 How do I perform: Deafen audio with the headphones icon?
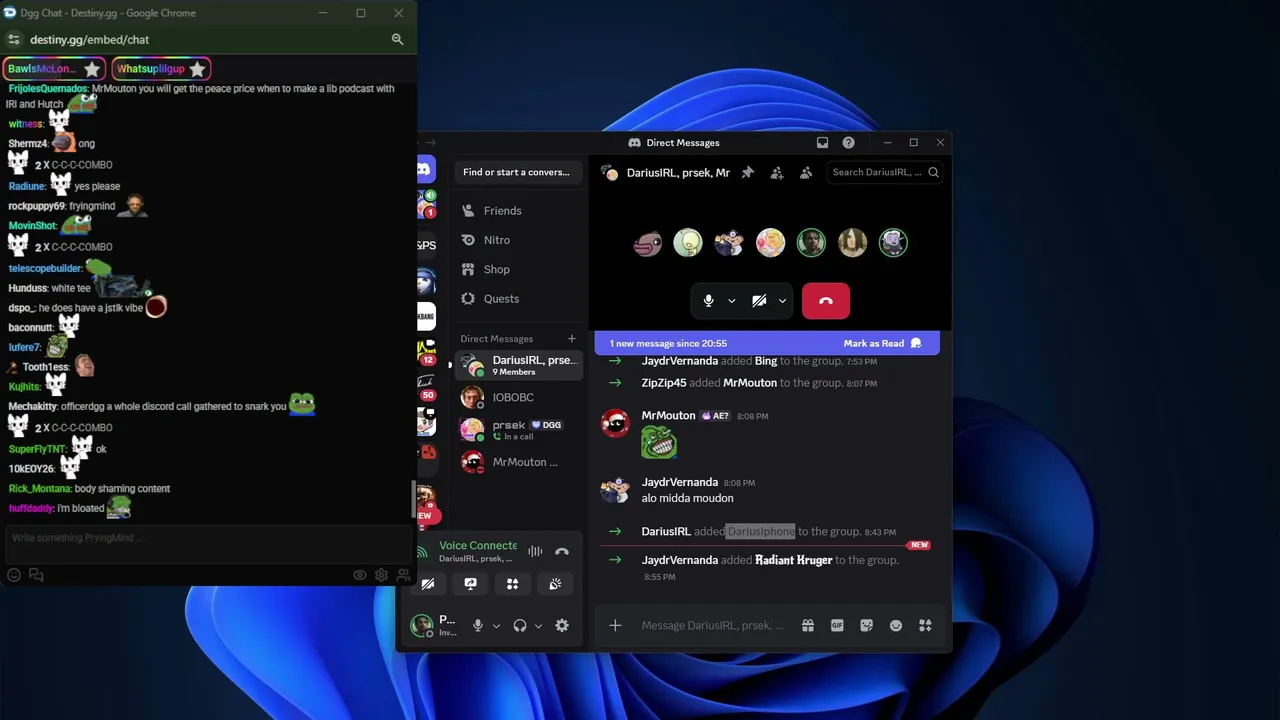pyautogui.click(x=519, y=626)
